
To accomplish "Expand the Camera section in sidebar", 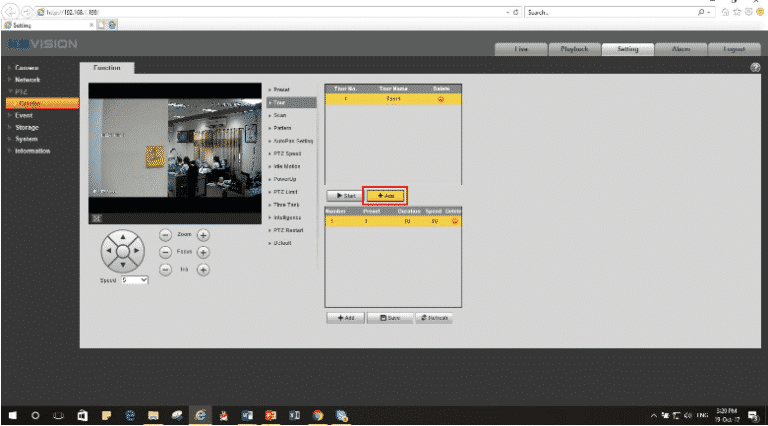I will pyautogui.click(x=27, y=67).
